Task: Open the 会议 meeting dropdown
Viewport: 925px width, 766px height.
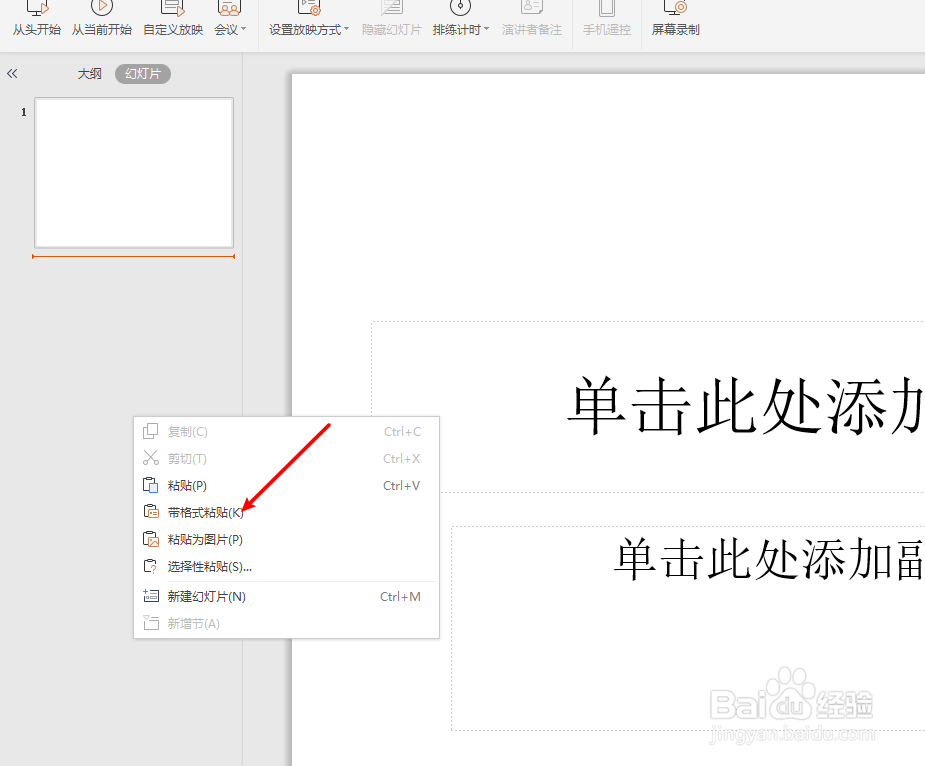Action: [229, 19]
